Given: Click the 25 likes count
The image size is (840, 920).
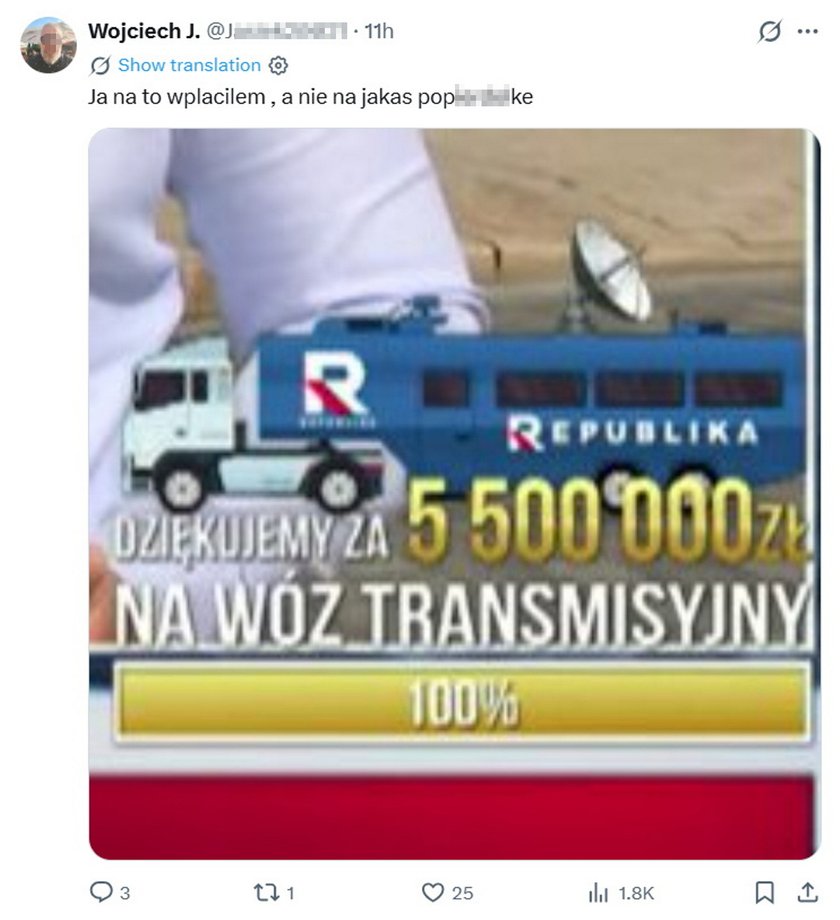Looking at the screenshot, I should pos(462,893).
